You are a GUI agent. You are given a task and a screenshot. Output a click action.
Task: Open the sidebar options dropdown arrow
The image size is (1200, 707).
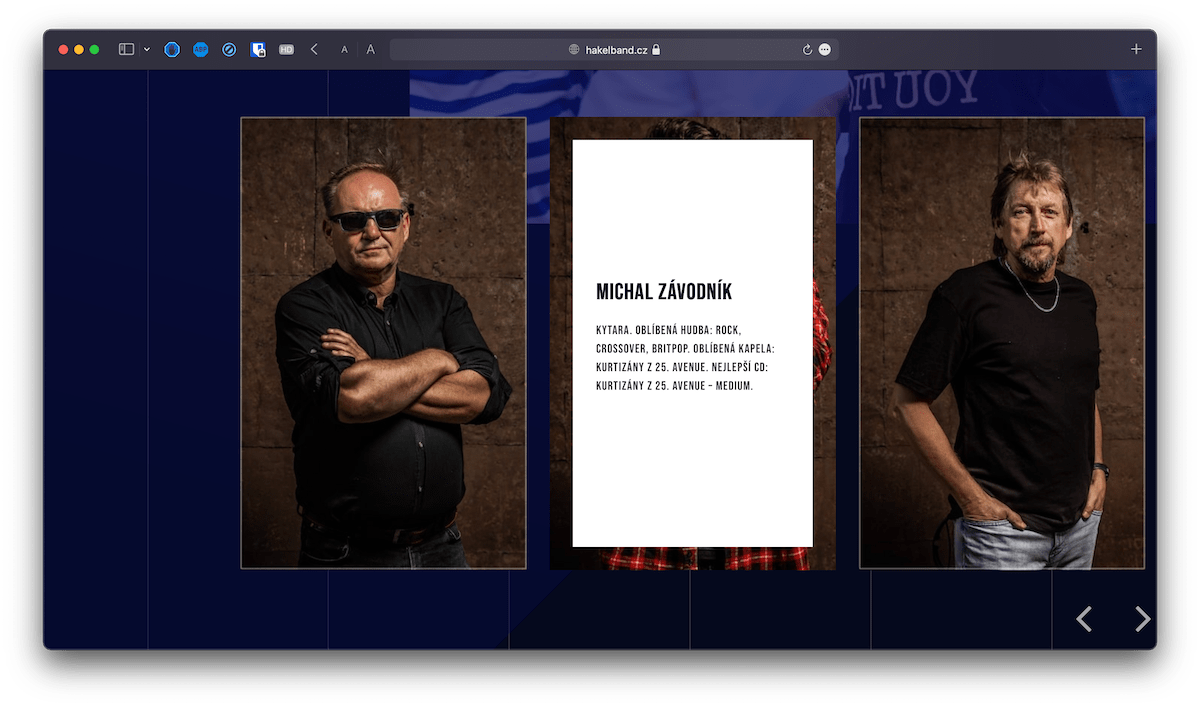pyautogui.click(x=147, y=49)
